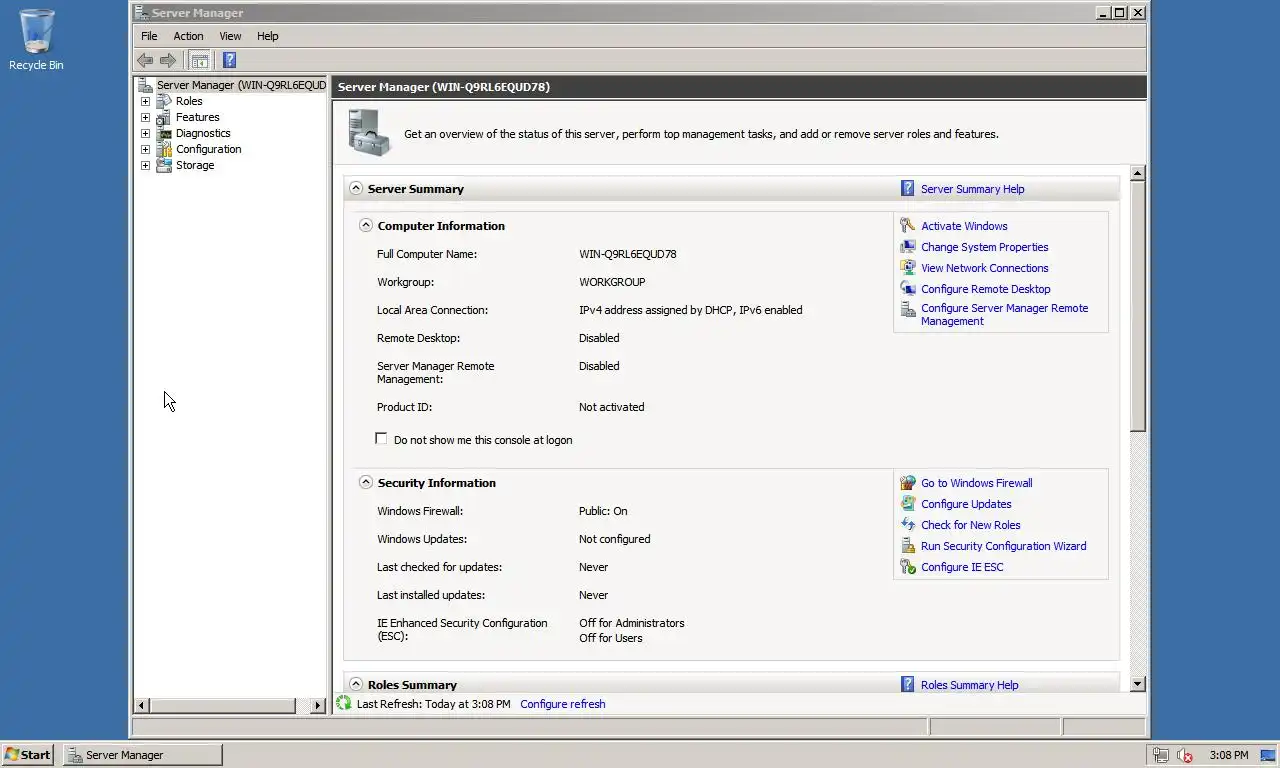Expand the Storage tree node
This screenshot has height=768, width=1280.
(145, 165)
